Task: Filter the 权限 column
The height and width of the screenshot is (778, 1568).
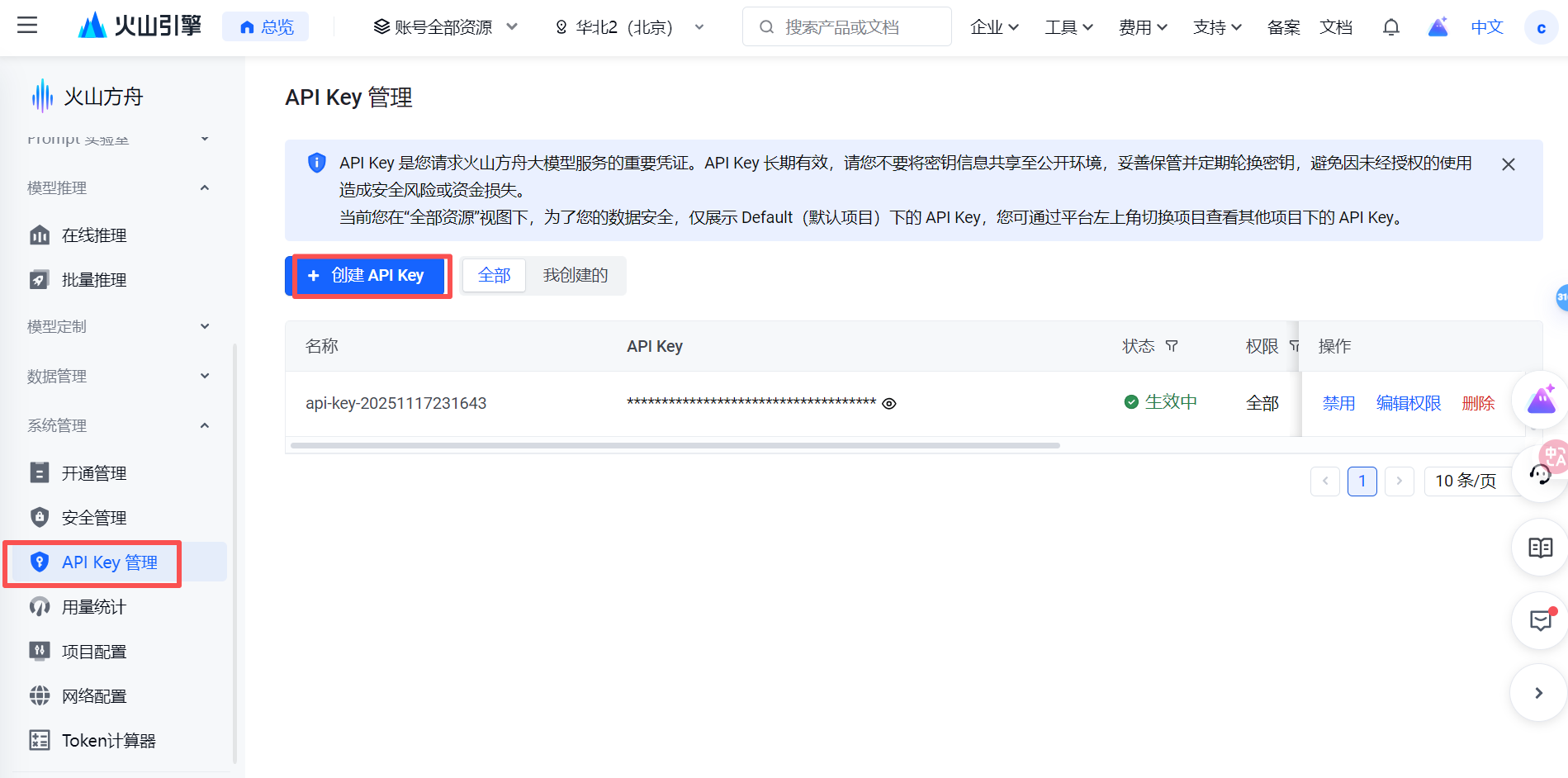Action: tap(1294, 346)
